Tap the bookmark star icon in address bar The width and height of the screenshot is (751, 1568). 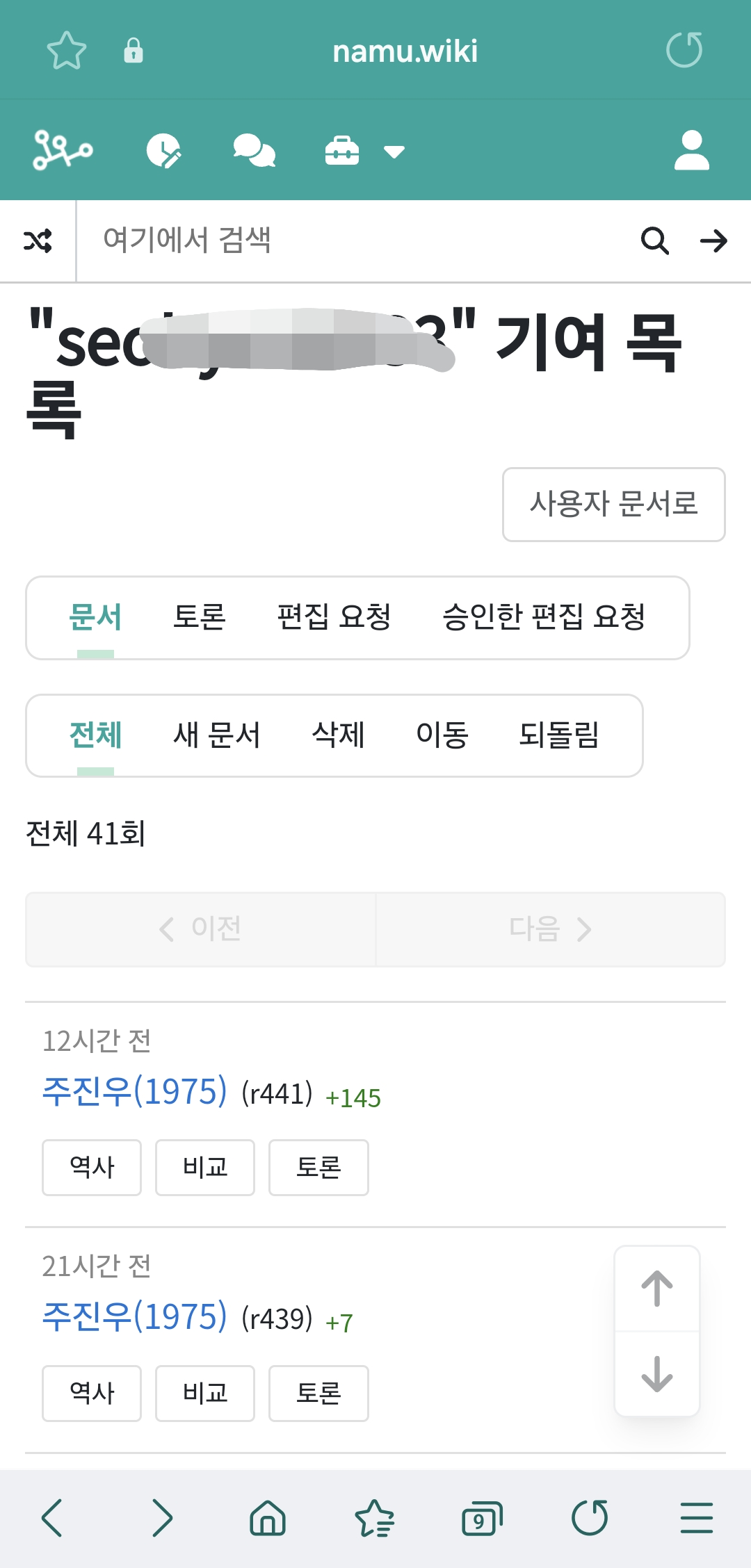tap(67, 50)
